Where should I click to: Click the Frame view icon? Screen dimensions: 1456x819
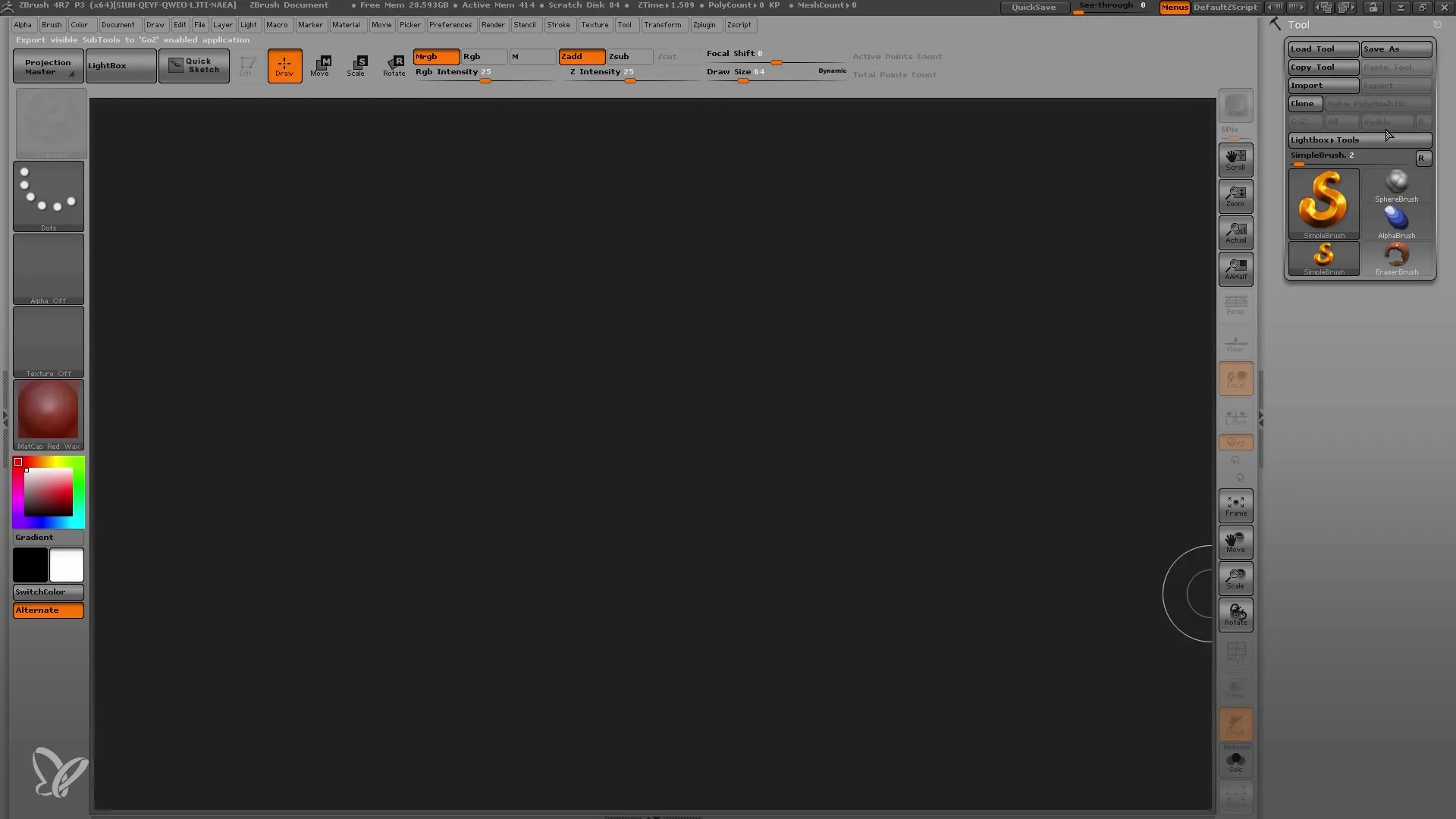point(1236,505)
